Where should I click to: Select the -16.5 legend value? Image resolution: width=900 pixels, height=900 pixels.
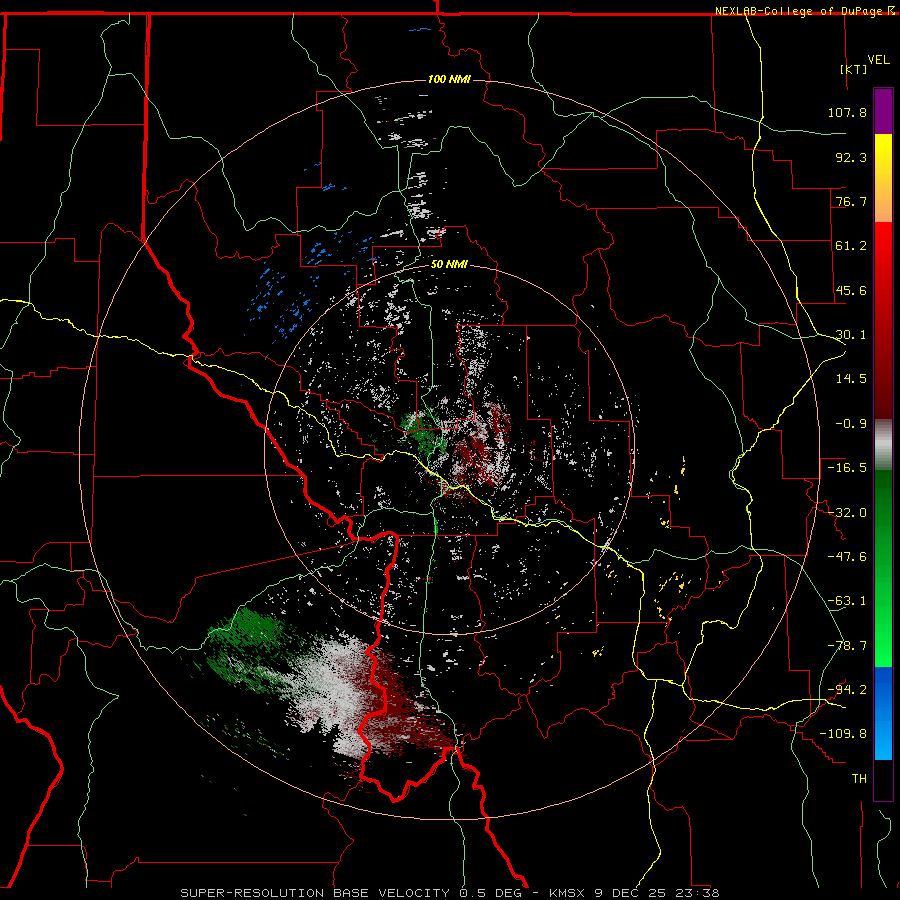(847, 468)
